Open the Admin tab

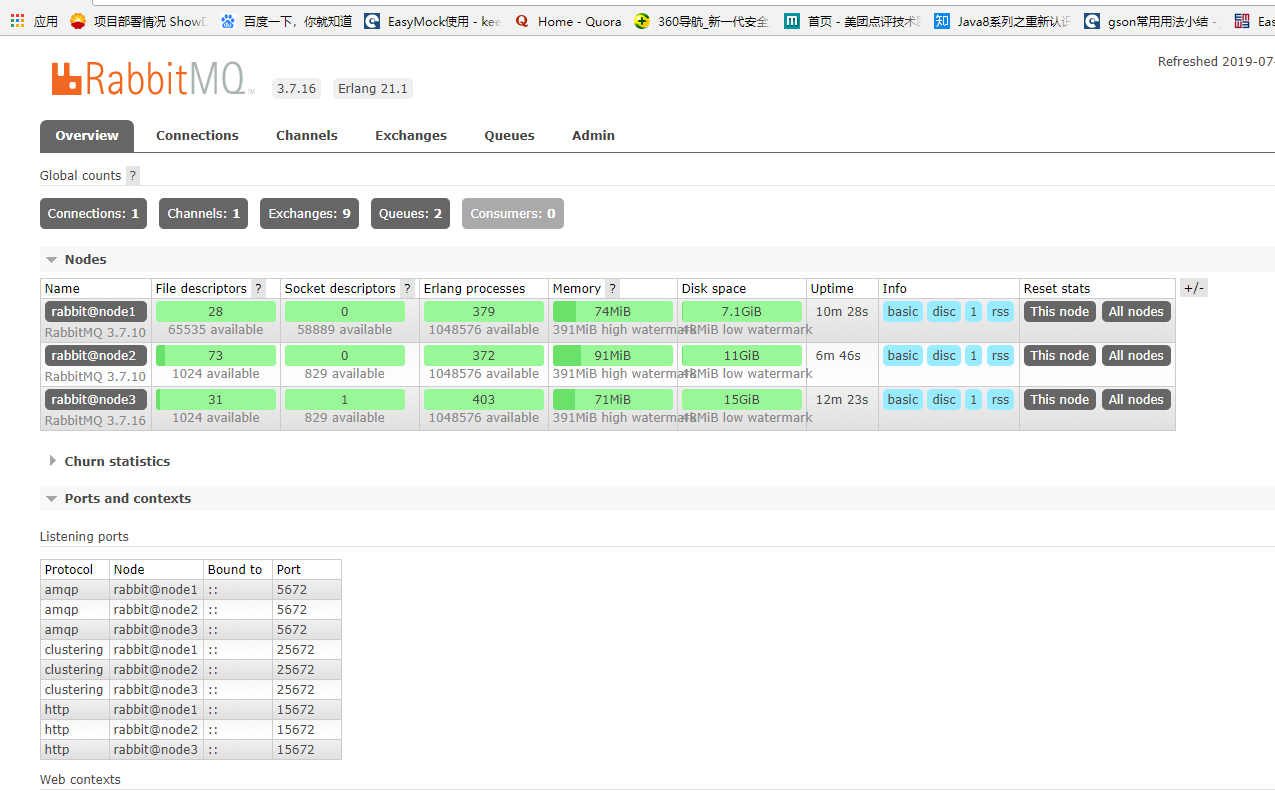[x=593, y=136]
